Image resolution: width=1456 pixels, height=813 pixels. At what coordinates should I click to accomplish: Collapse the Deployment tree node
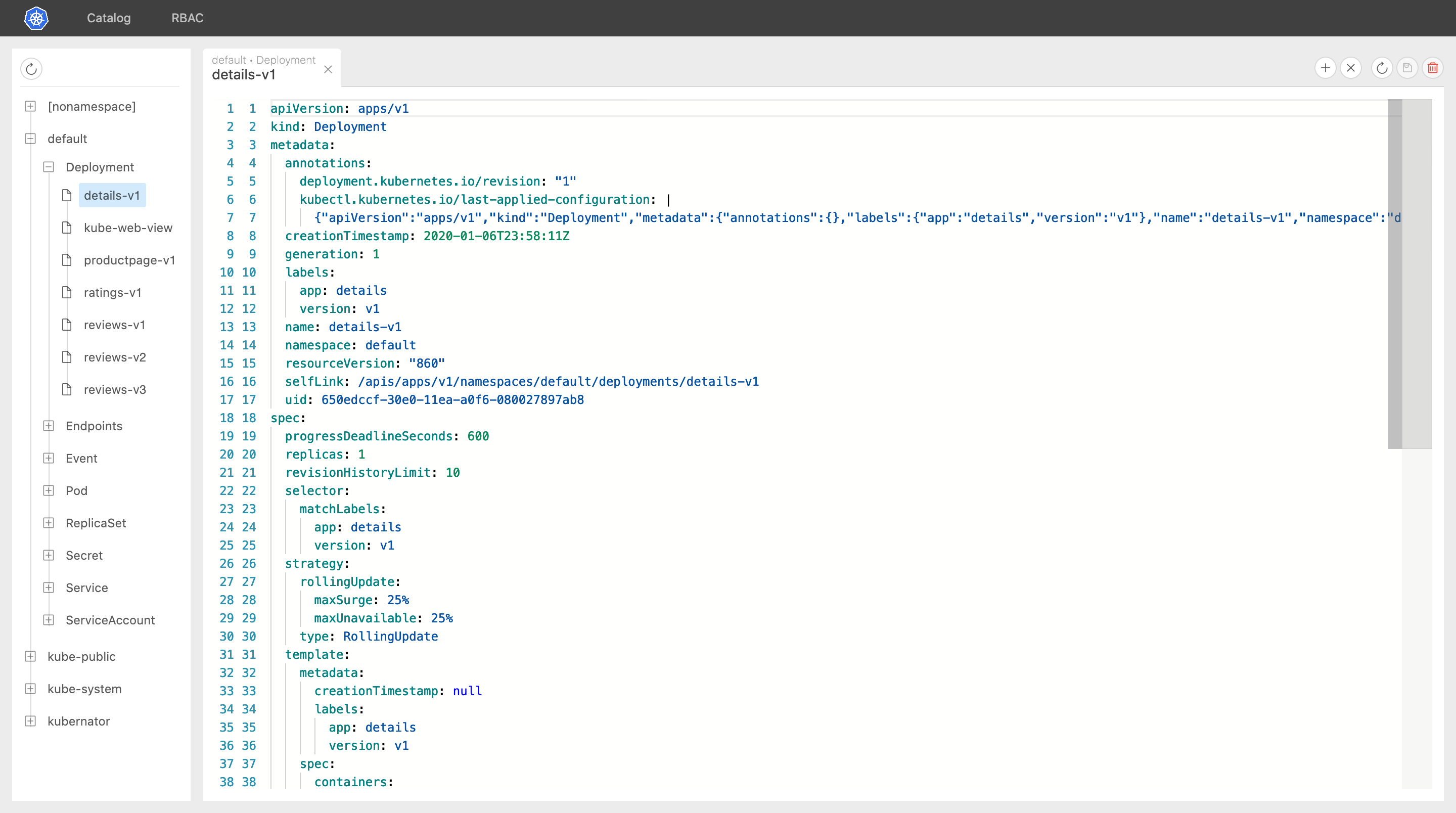49,167
